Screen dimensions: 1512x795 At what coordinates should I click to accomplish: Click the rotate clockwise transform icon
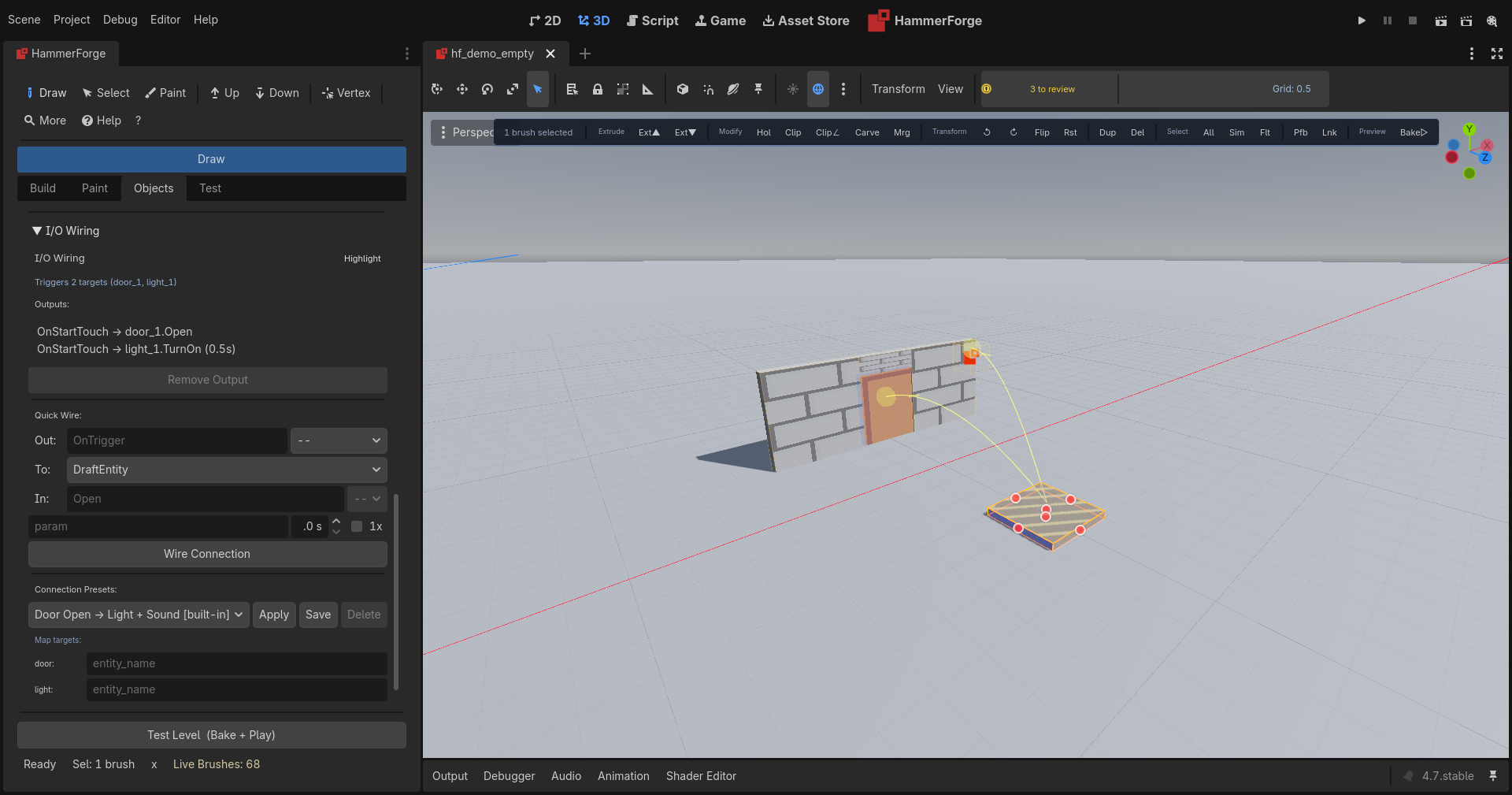1014,132
